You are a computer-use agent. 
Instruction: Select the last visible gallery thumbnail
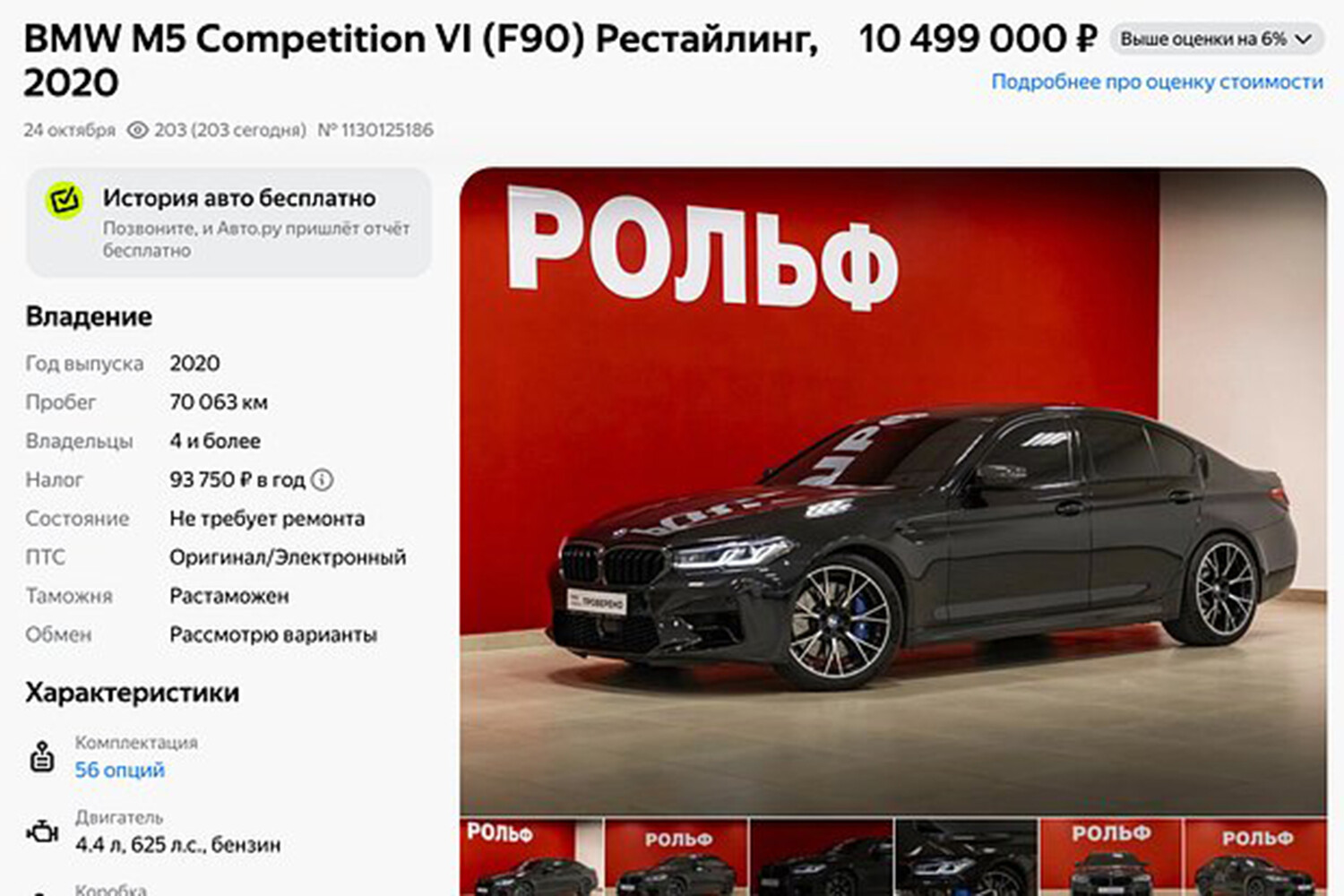[x=1256, y=857]
